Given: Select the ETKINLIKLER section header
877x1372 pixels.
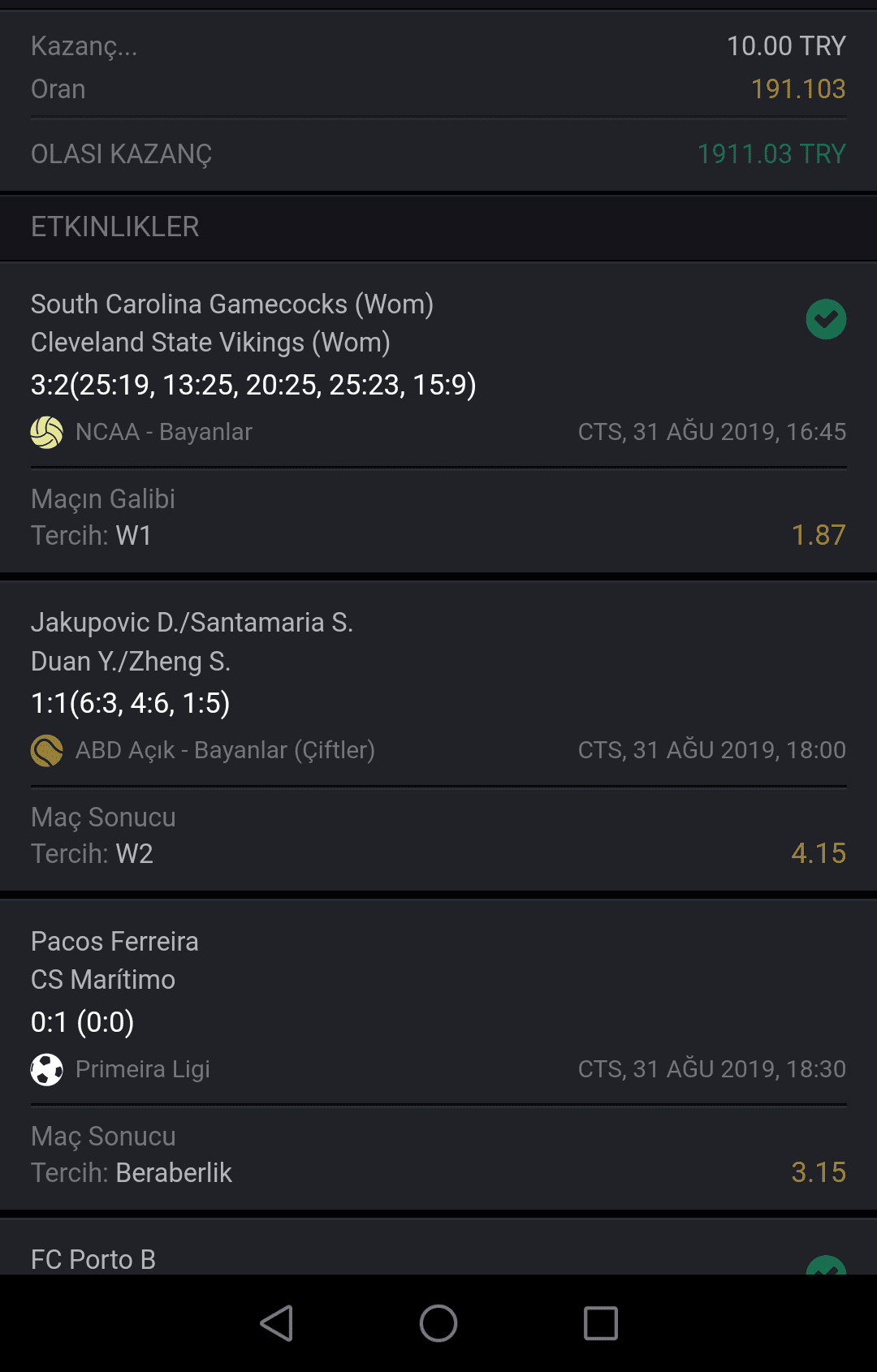Looking at the screenshot, I should (x=438, y=227).
